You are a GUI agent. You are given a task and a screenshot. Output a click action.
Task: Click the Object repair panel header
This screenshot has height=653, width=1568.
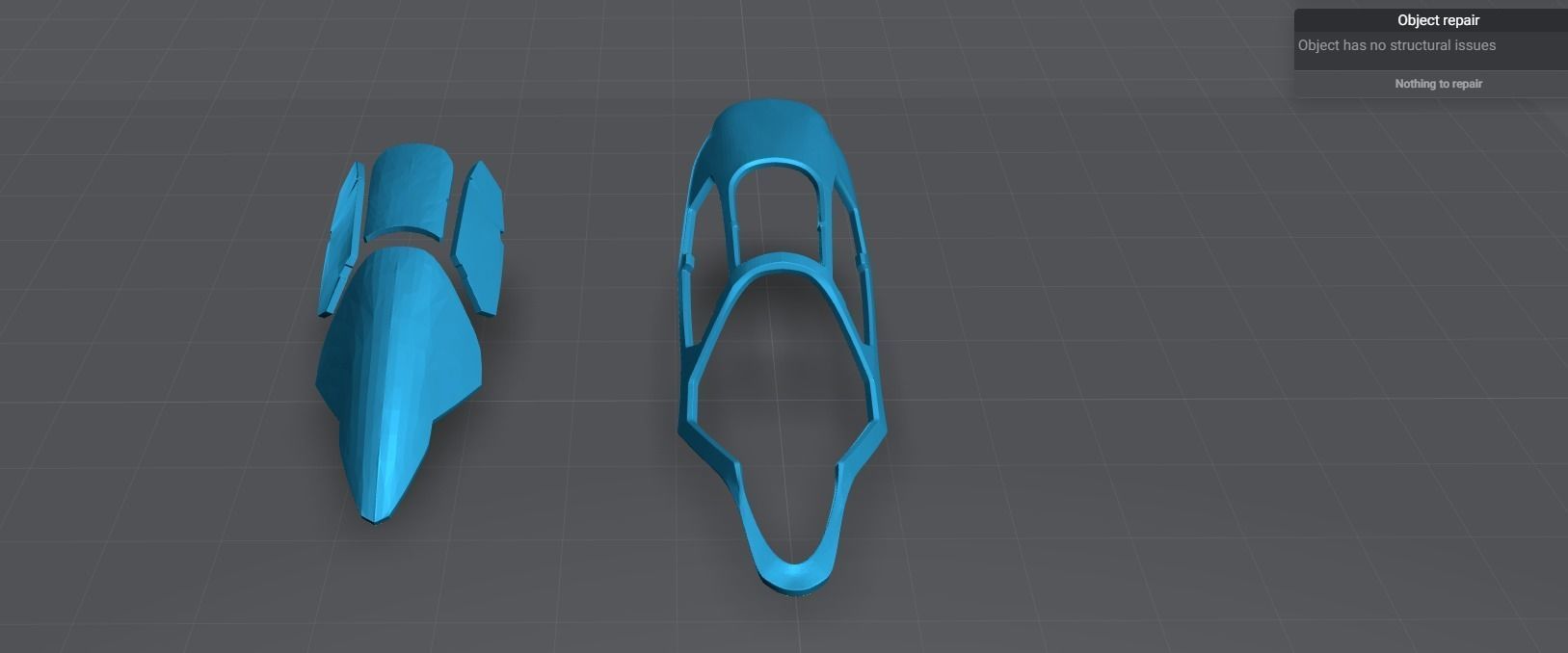tap(1438, 20)
